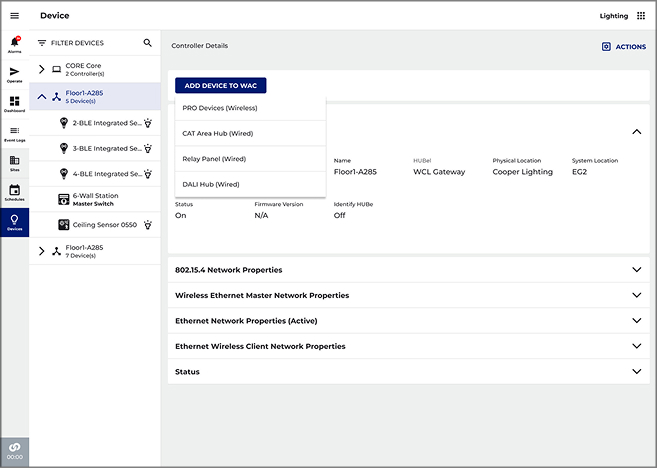Viewport: 657px width, 468px height.
Task: Open the ACTIONS menu
Action: [624, 47]
